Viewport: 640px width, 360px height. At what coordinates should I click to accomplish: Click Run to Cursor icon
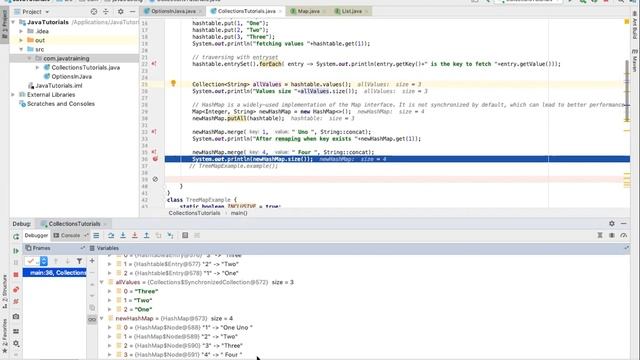(x=170, y=236)
